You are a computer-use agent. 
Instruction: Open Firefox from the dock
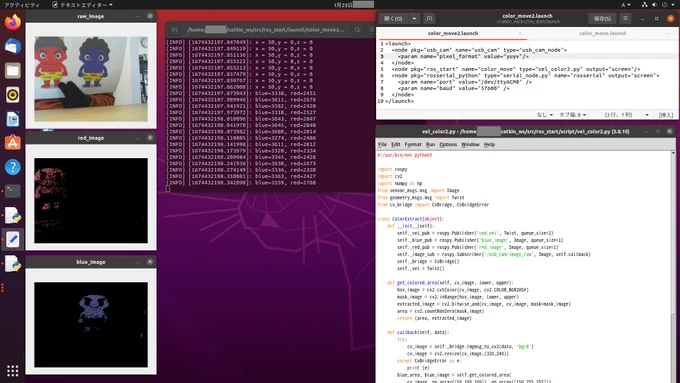click(13, 22)
